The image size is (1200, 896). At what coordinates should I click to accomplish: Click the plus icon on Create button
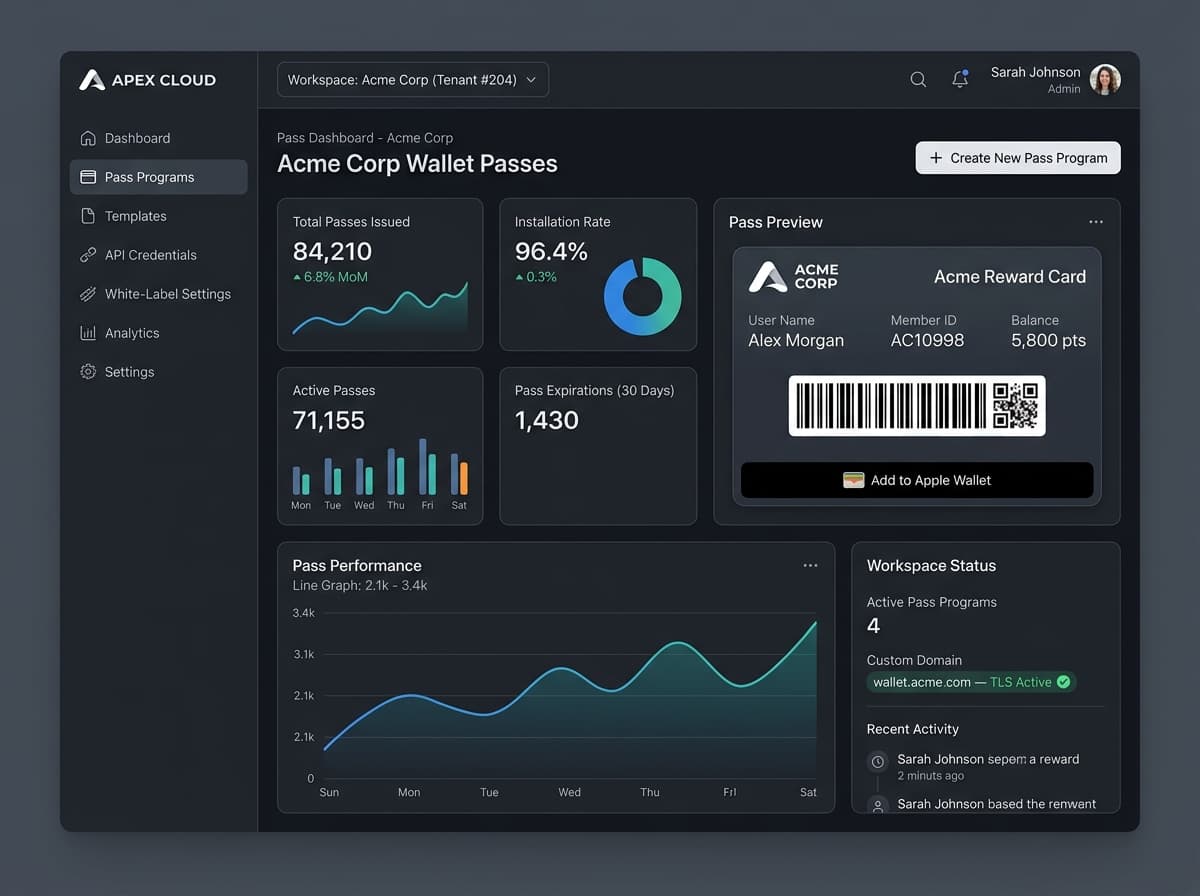click(936, 158)
